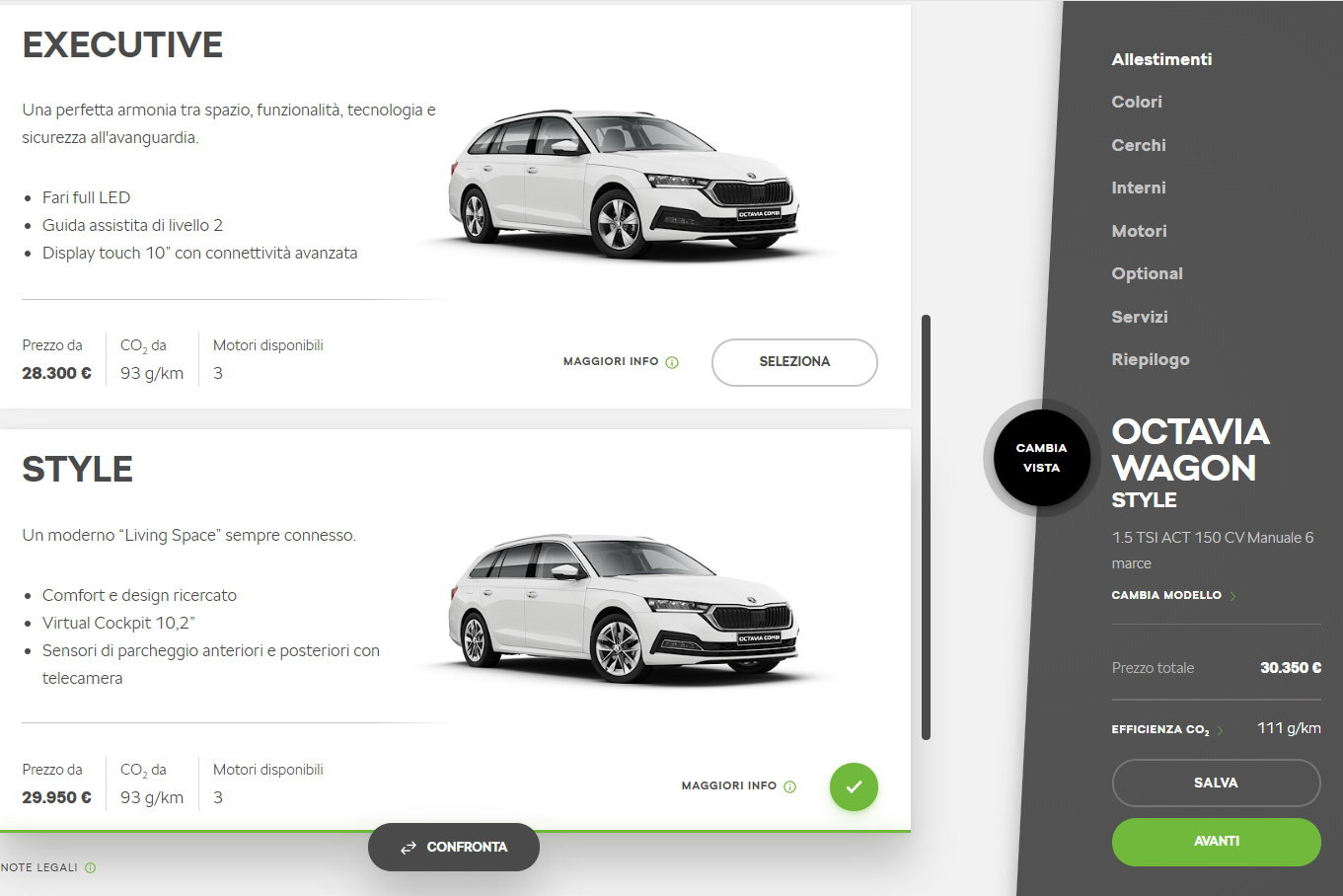Click the Note Legali info icon

pos(90,868)
